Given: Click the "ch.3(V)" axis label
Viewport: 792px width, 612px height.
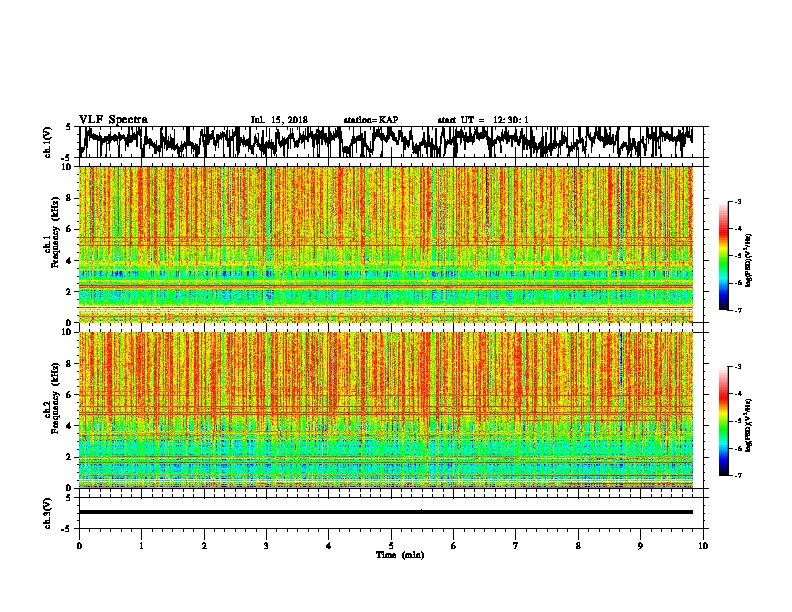Looking at the screenshot, I should point(47,514).
